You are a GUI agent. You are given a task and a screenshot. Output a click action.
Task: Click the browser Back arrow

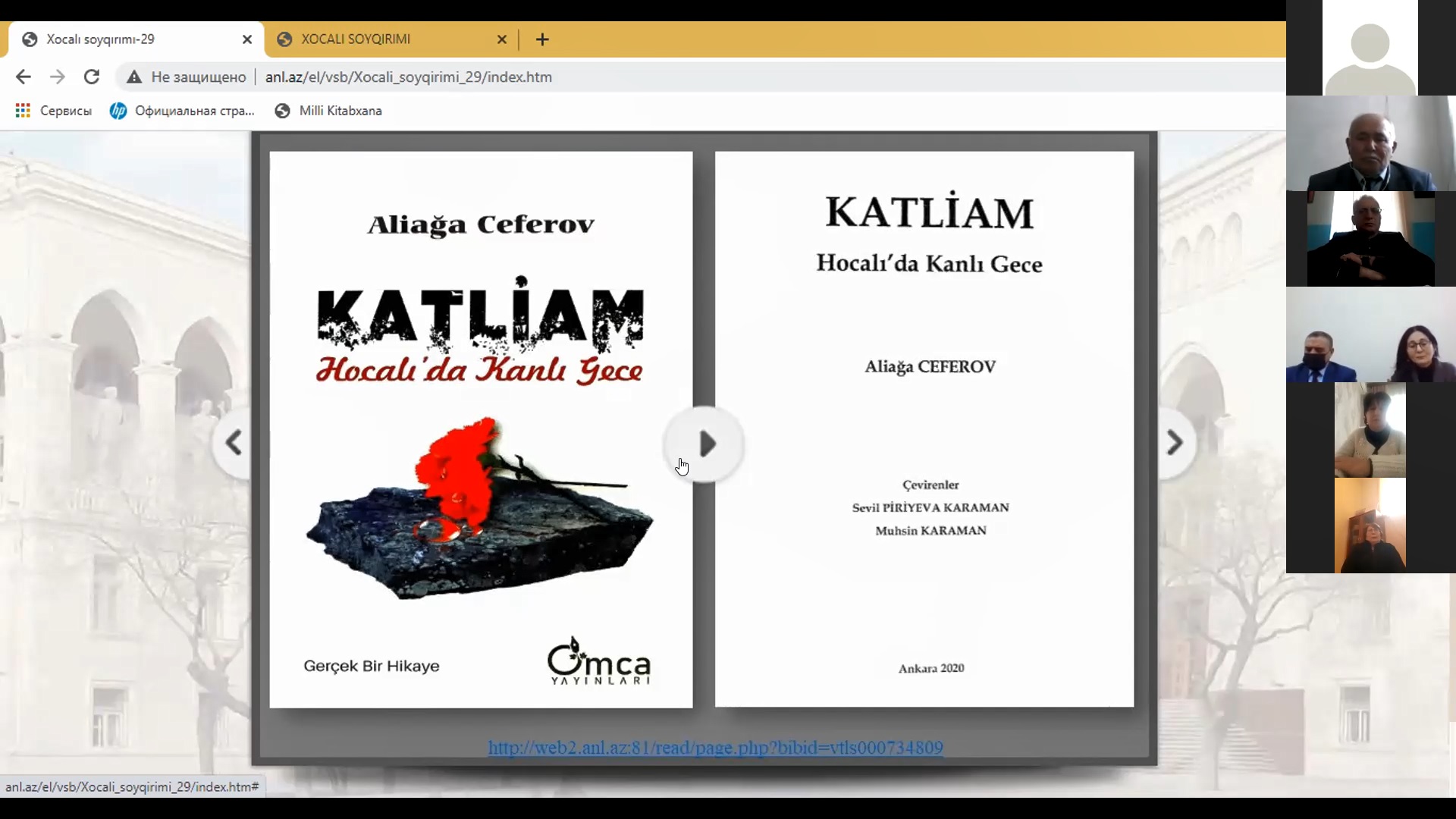(x=24, y=77)
